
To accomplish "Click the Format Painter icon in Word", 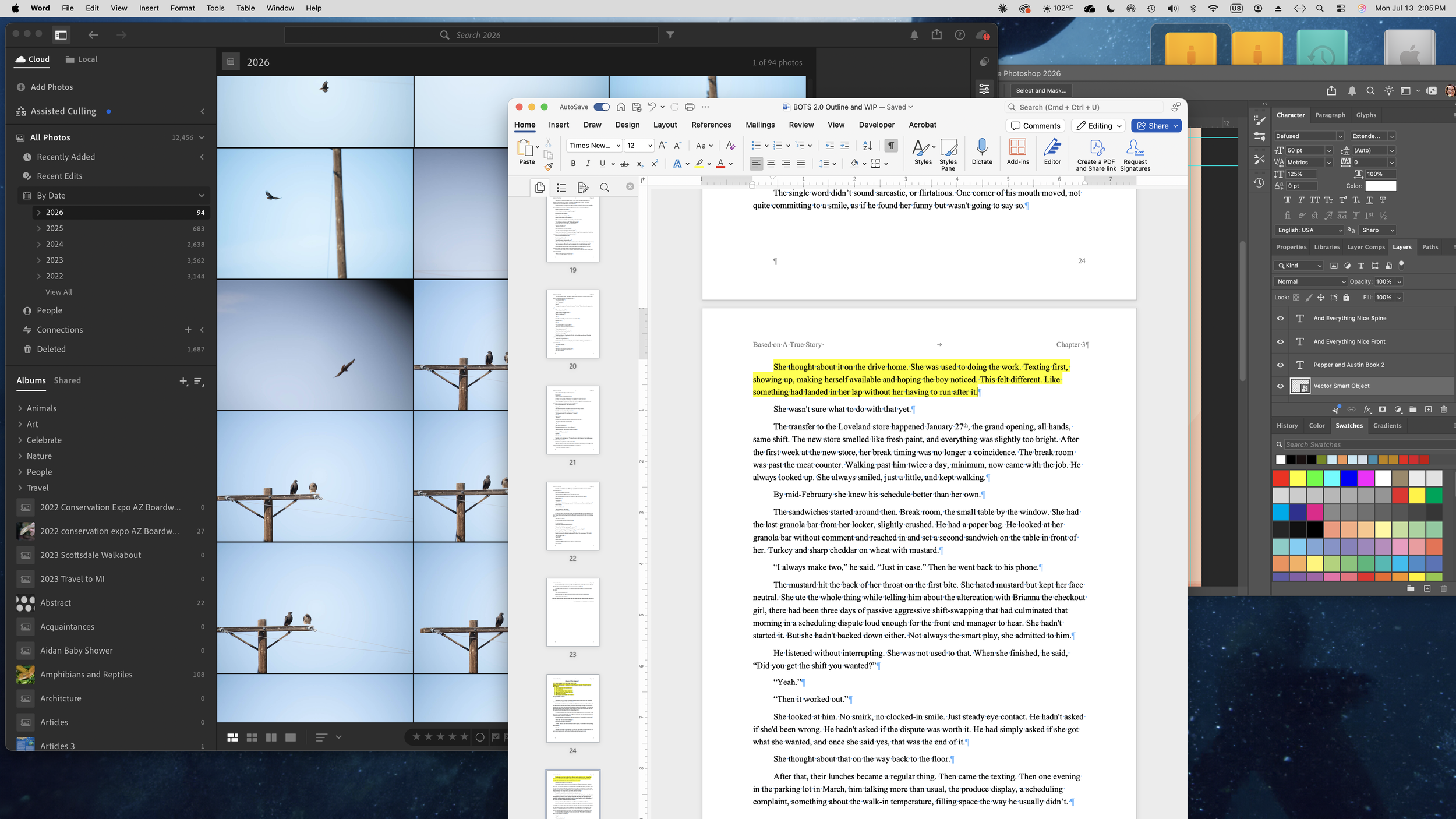I will (549, 167).
